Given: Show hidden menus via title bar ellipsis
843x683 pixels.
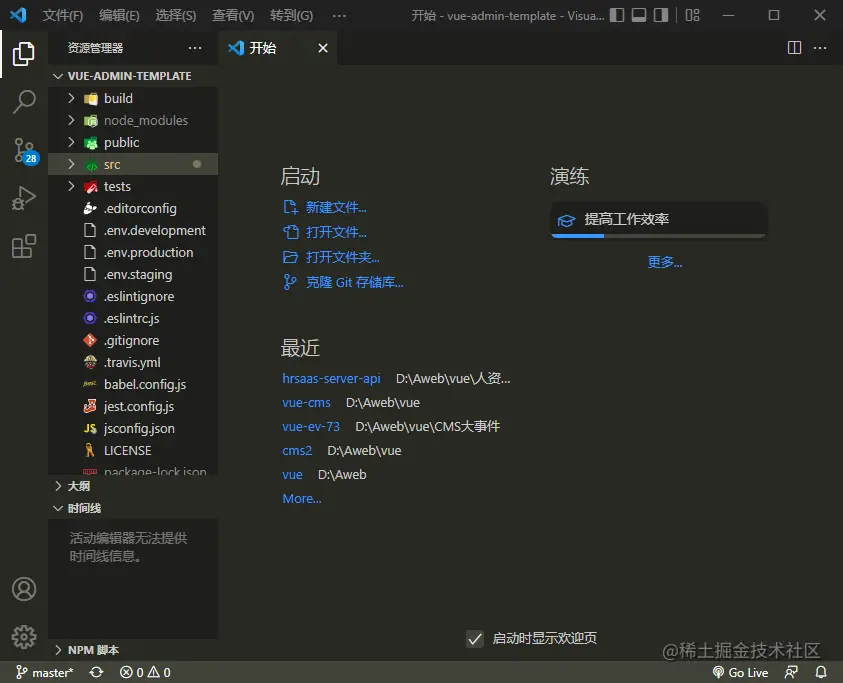Looking at the screenshot, I should [x=339, y=16].
